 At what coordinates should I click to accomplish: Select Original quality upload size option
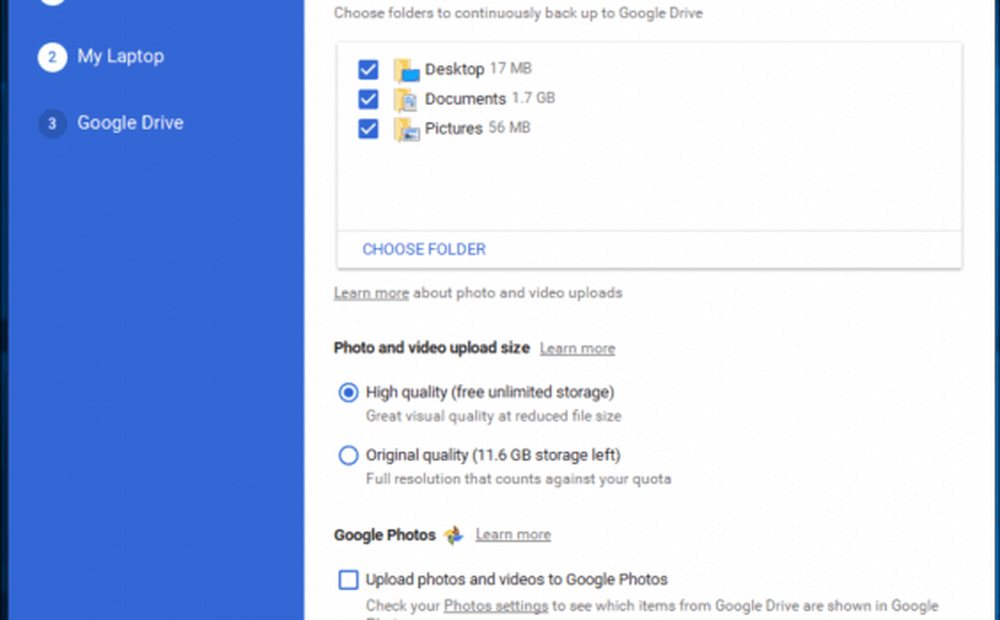pos(348,455)
